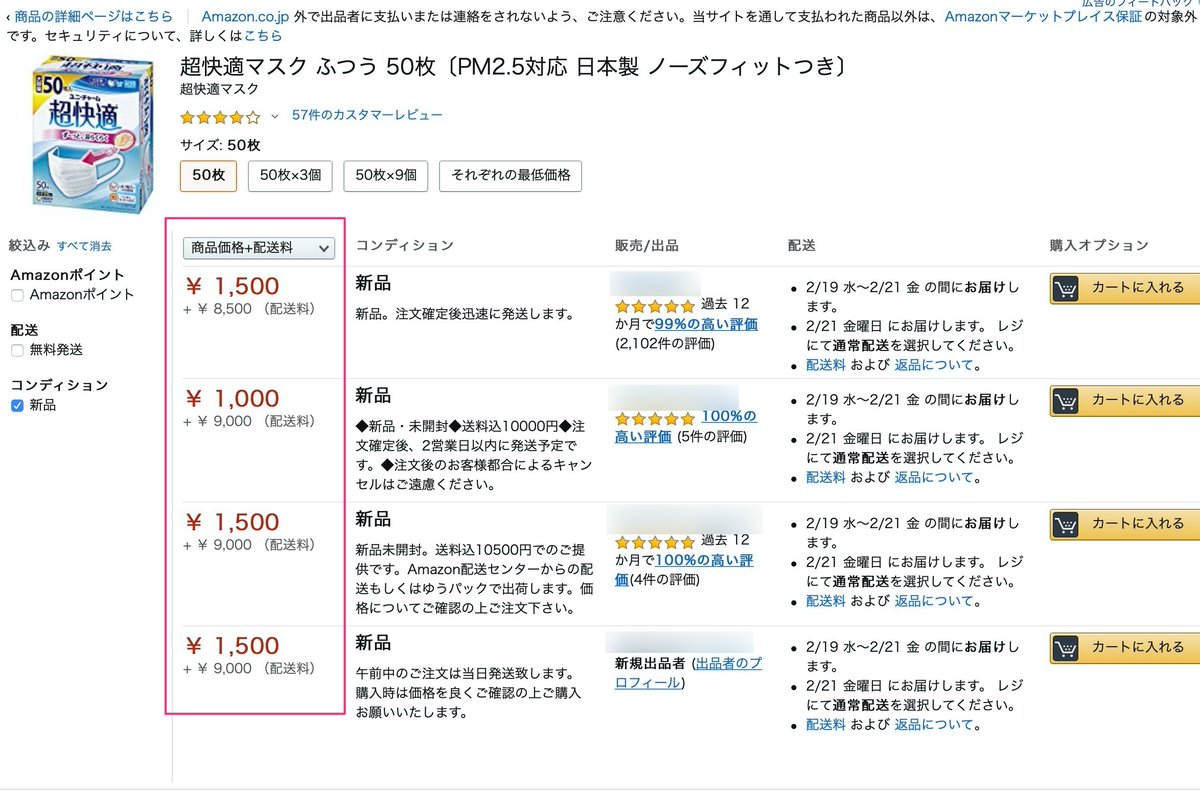This screenshot has height=799, width=1200.
Task: Click the 配送 column header
Action: (x=802, y=245)
